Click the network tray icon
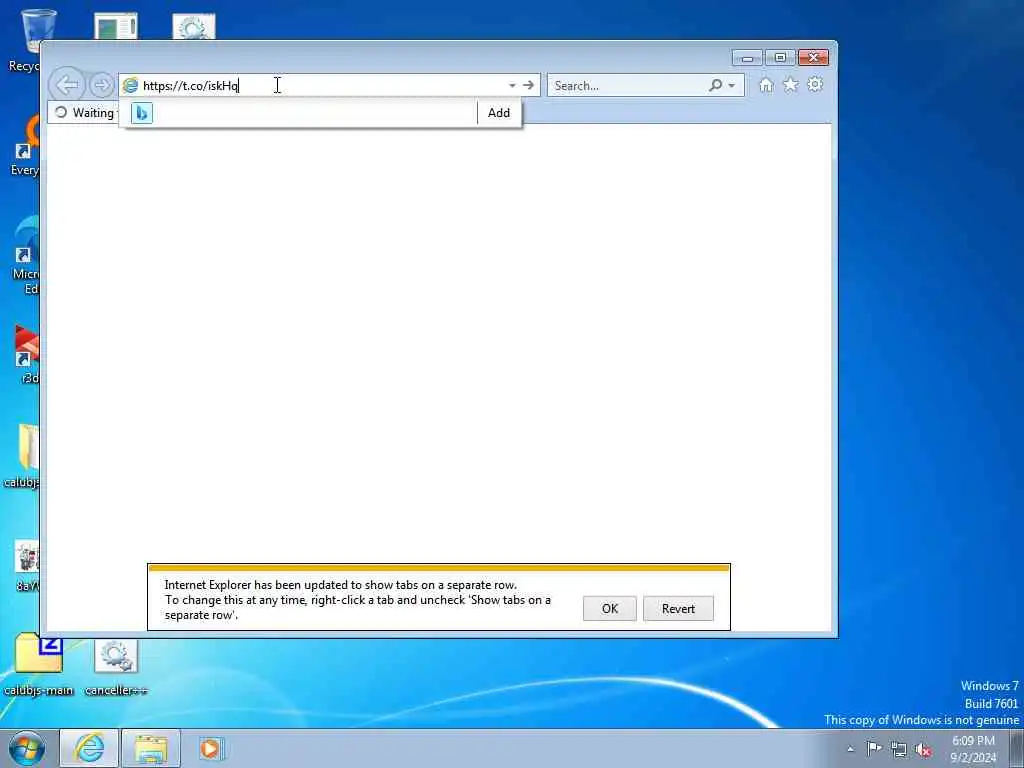 (899, 750)
